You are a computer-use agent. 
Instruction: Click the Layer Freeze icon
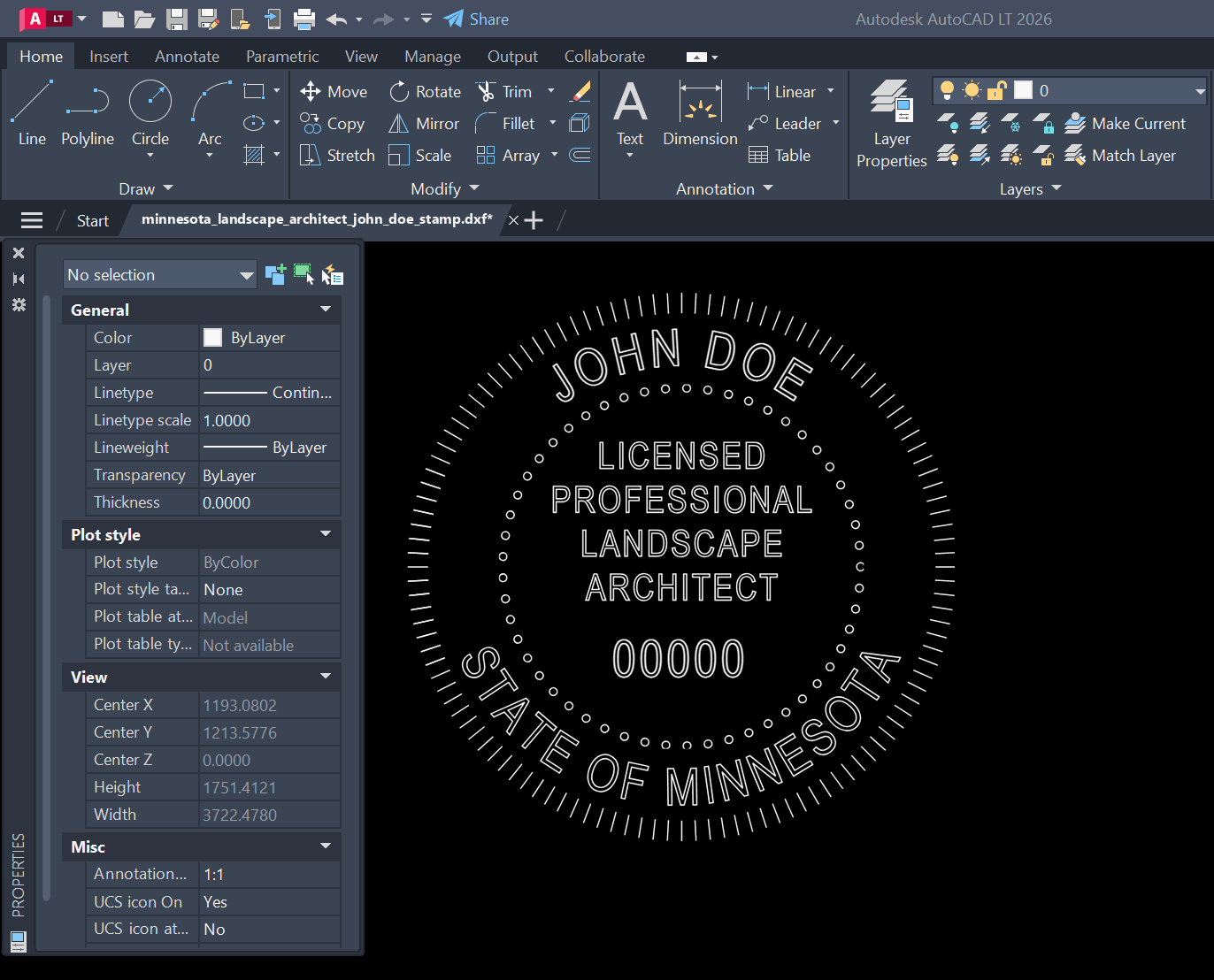1011,123
